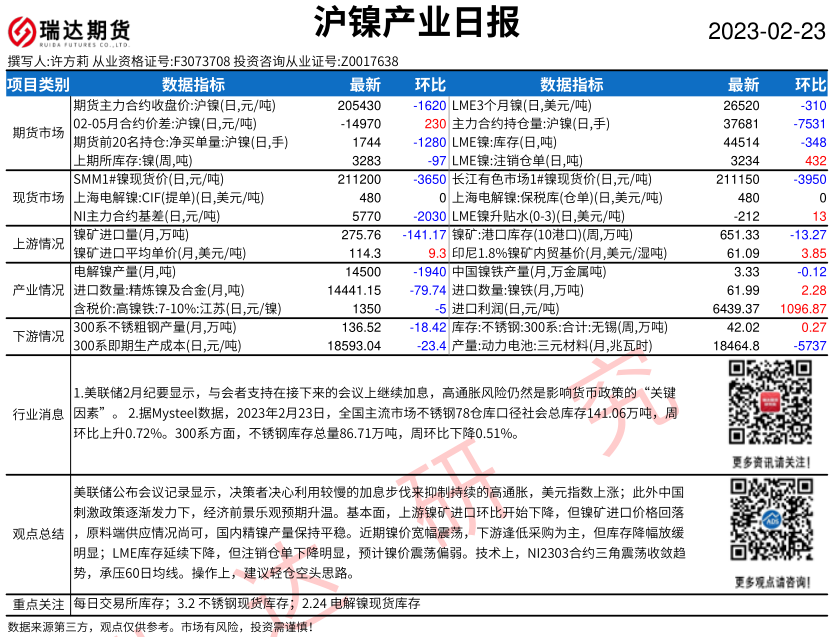
Task: Click the 更多资讯请关注 caption text
Action: 768,461
